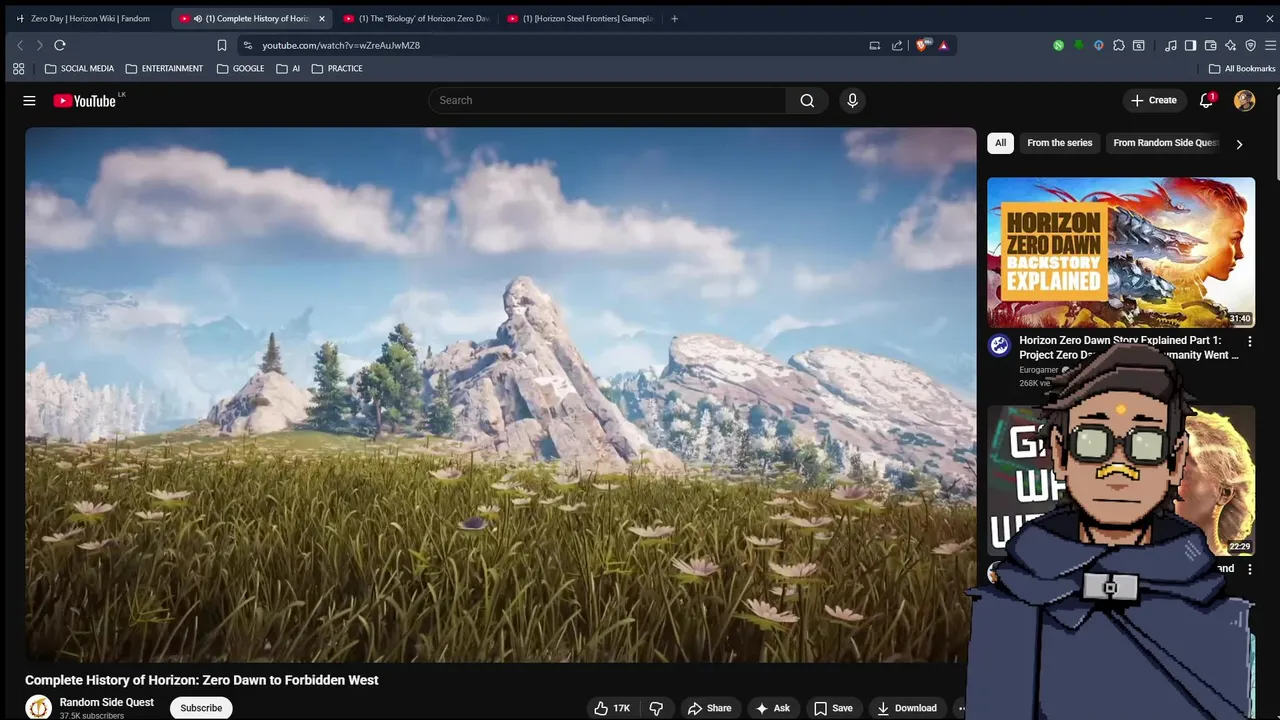Image resolution: width=1280 pixels, height=720 pixels.
Task: Click the Create button
Action: (1153, 100)
